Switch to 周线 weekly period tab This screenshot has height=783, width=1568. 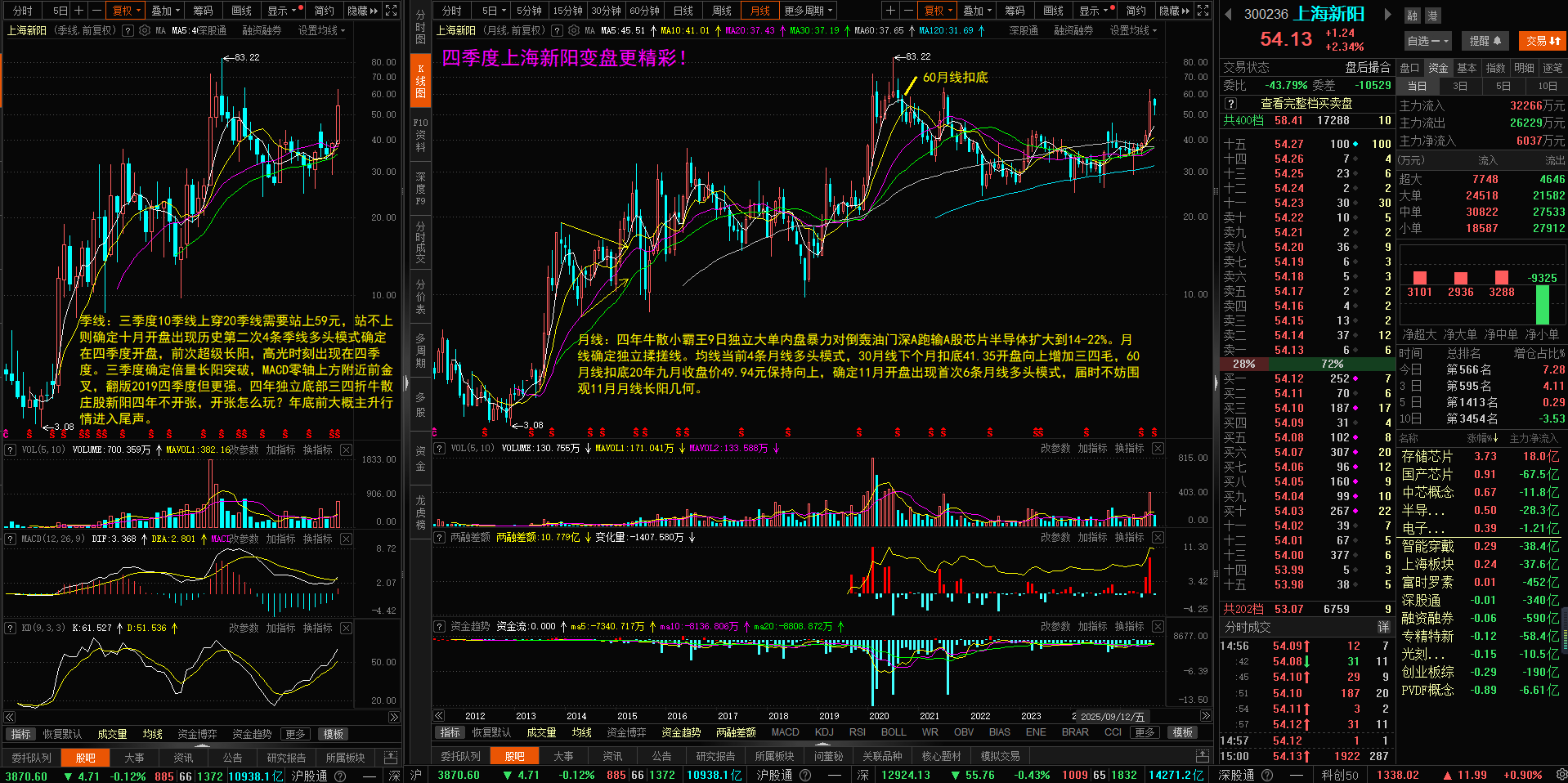[721, 11]
